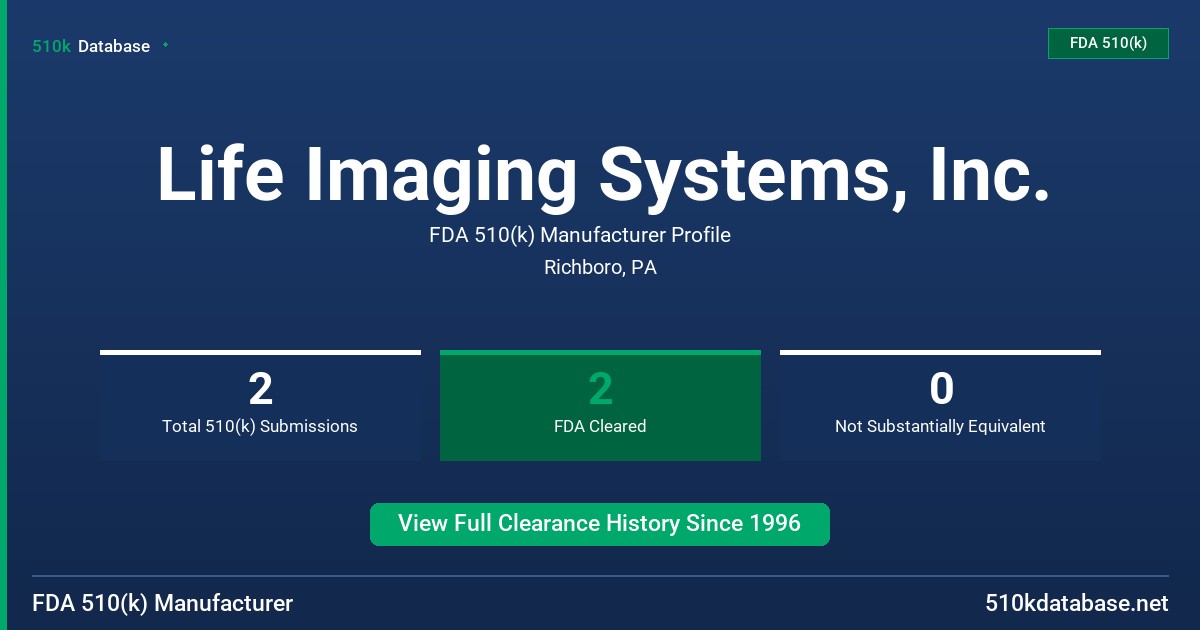Click 'FDA 510(k) Manufacturer Profile' subtitle

pos(580,235)
